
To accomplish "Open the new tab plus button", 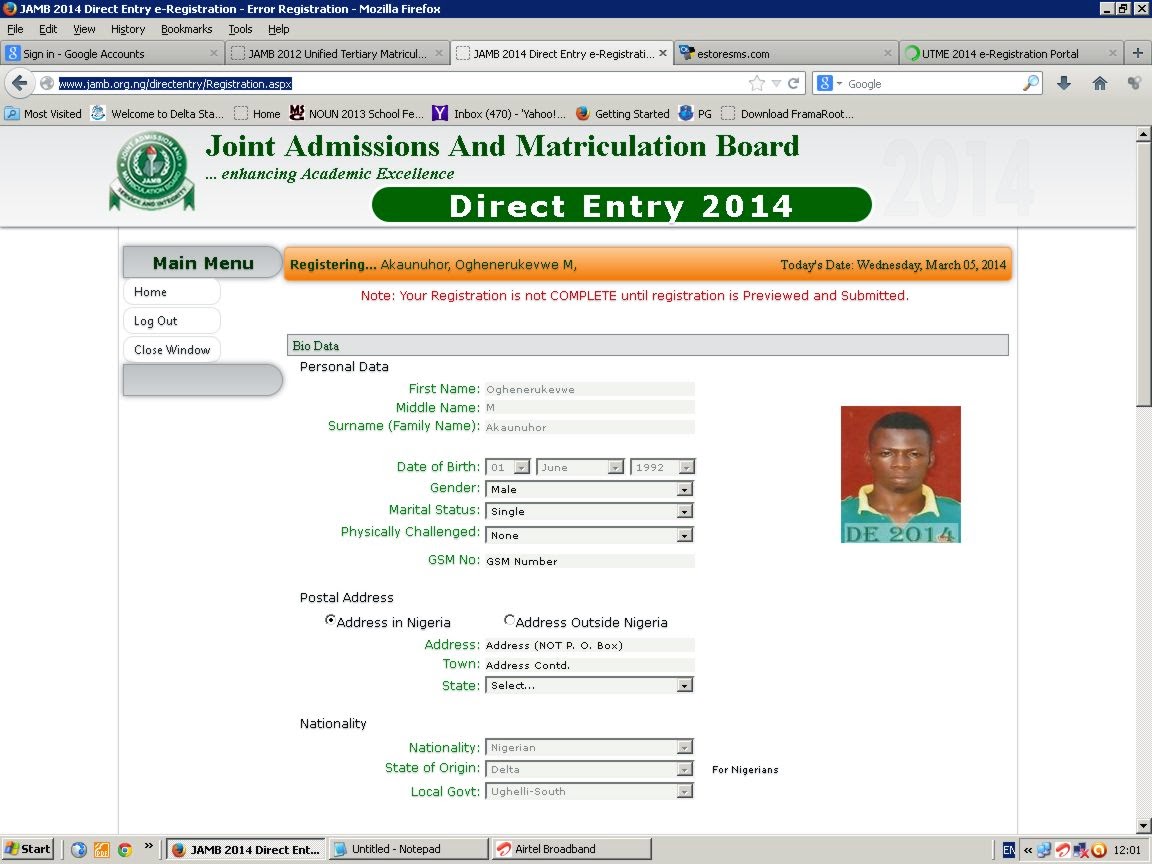I will [x=1137, y=53].
